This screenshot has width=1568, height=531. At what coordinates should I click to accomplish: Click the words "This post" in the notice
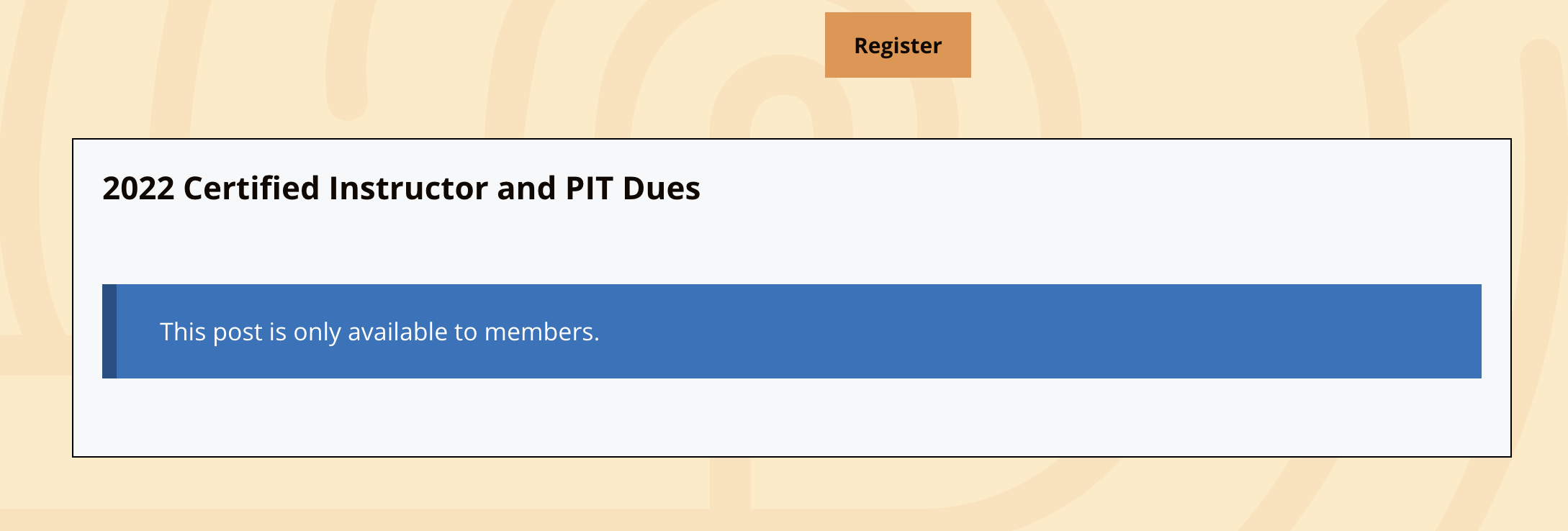tap(211, 332)
